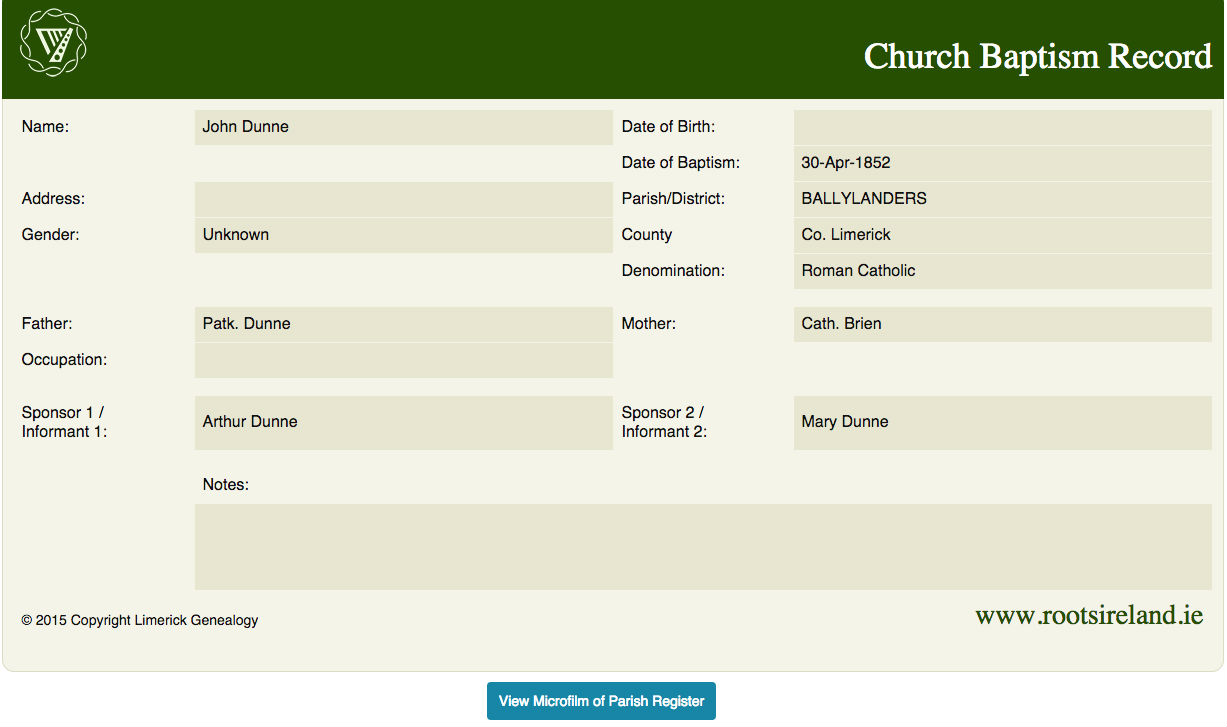This screenshot has width=1227, height=727.
Task: Click the Church Baptism Record heading
Action: coord(1037,56)
